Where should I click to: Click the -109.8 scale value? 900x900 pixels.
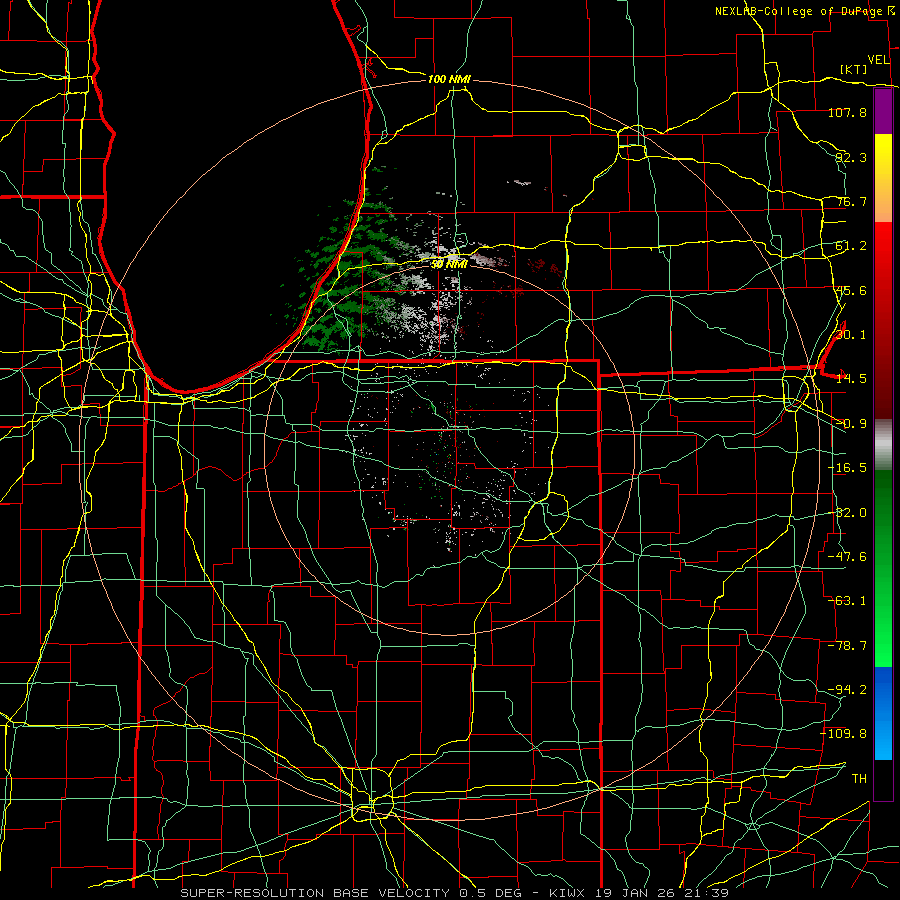tap(844, 734)
